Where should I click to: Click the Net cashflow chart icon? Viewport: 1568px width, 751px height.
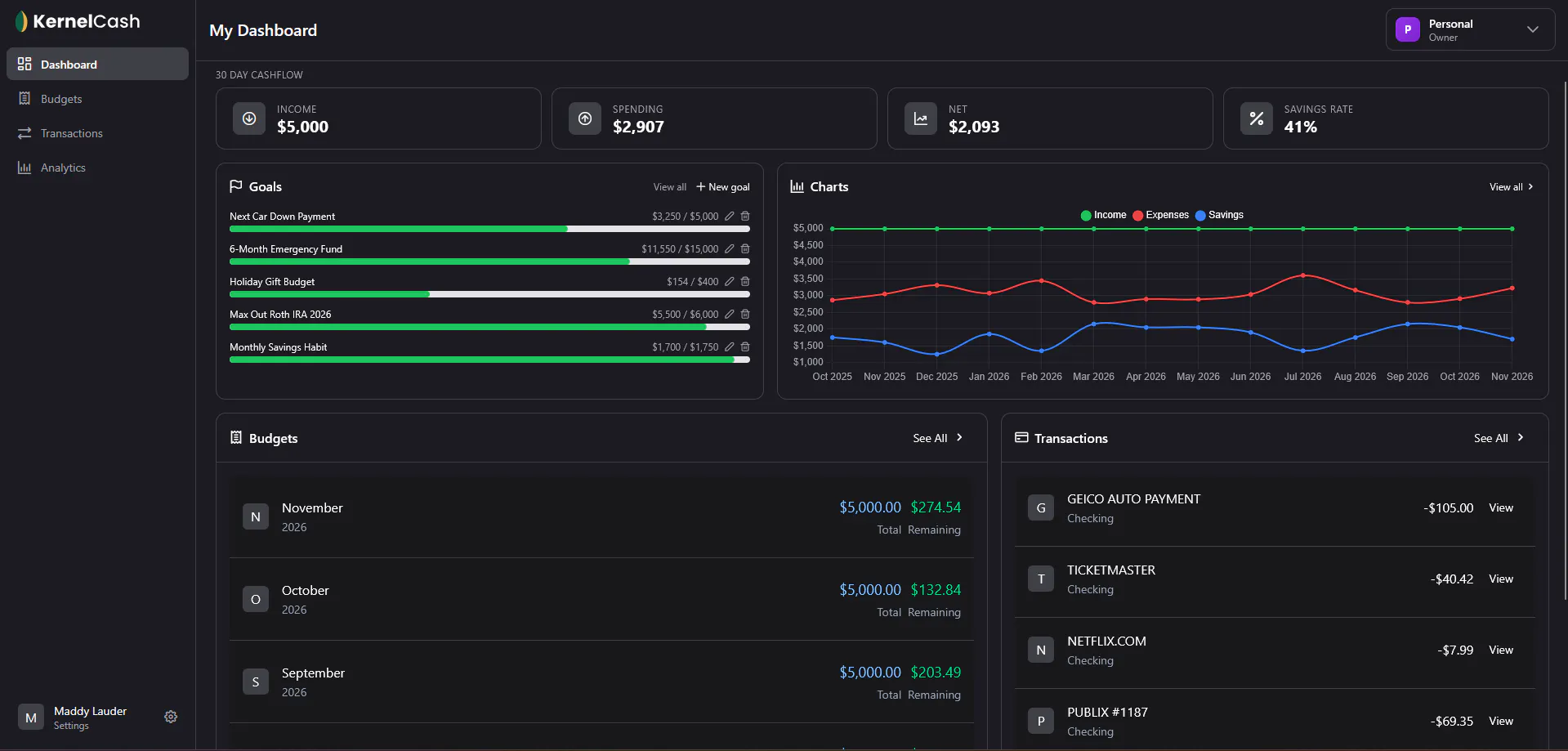[921, 118]
